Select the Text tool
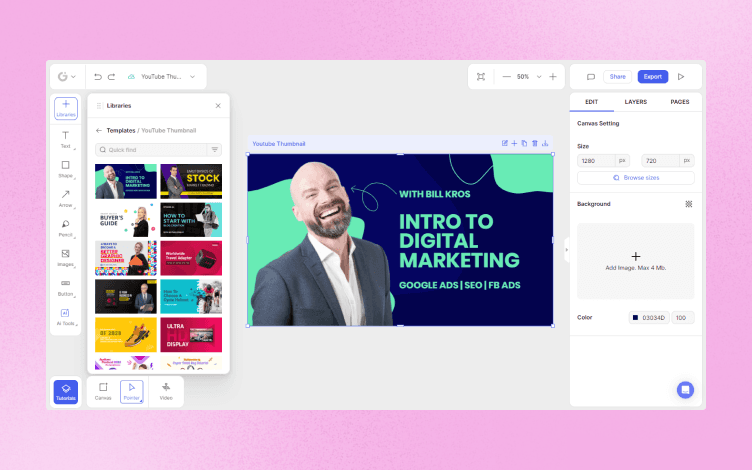The width and height of the screenshot is (752, 470). click(66, 139)
